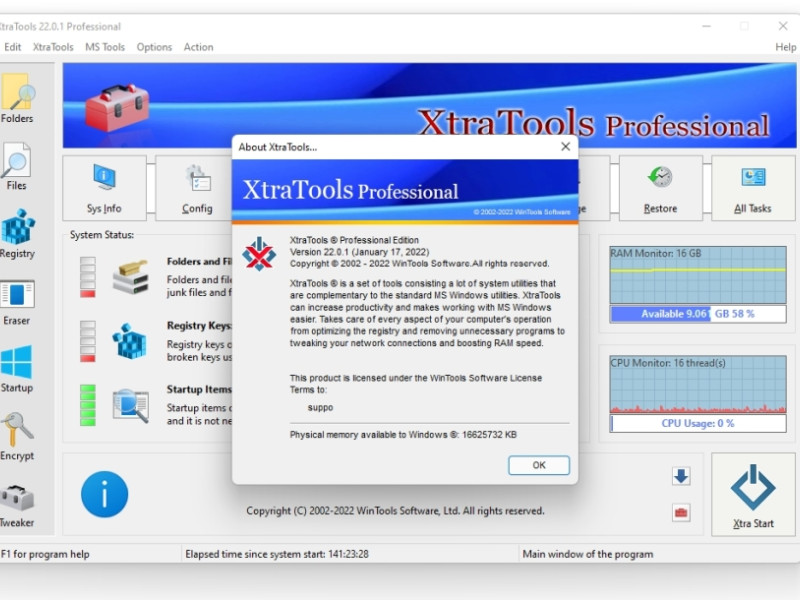The width and height of the screenshot is (800, 600).
Task: Click the Folders and Files level indicator
Action: coord(88,277)
